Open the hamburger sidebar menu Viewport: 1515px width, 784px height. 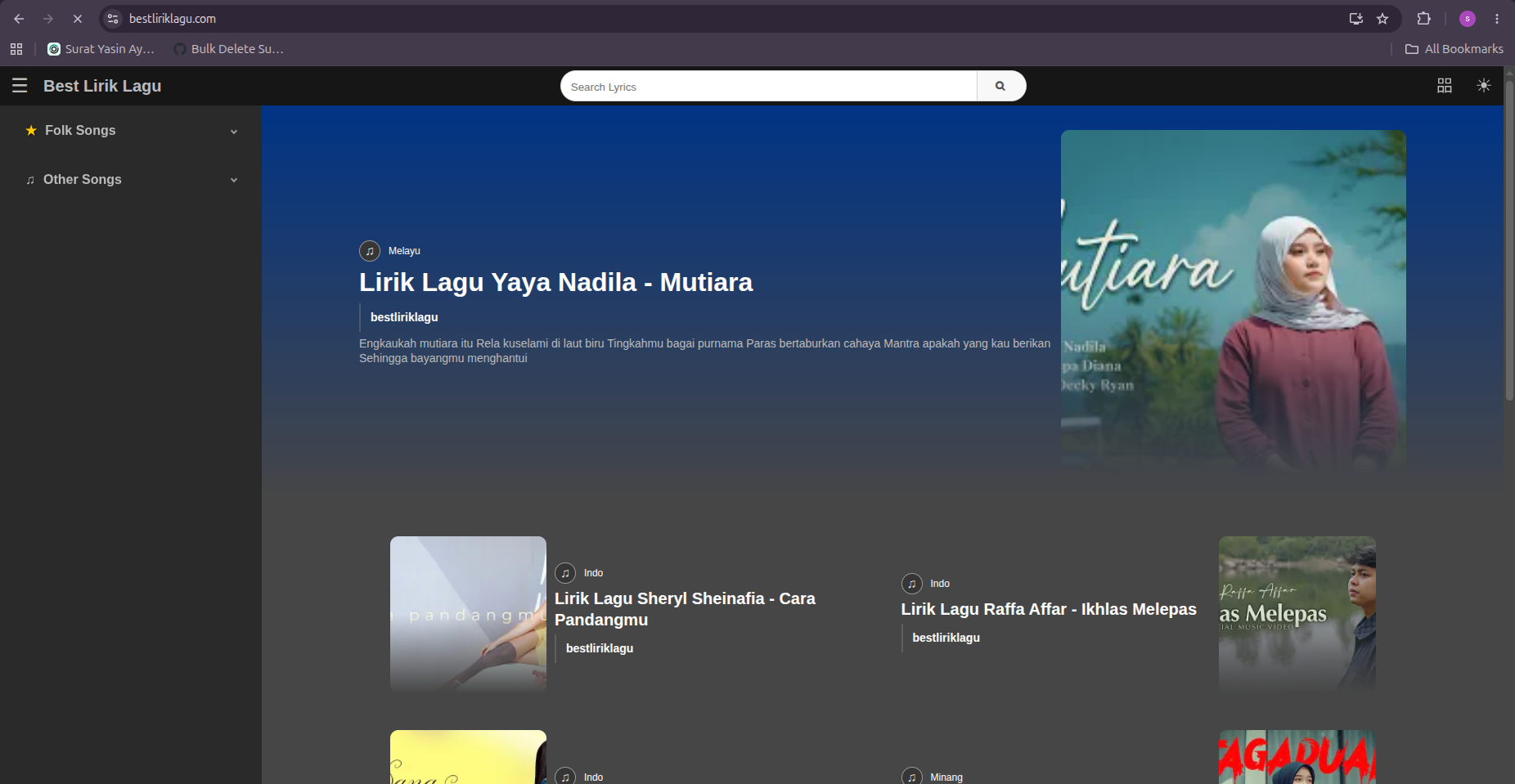(20, 86)
